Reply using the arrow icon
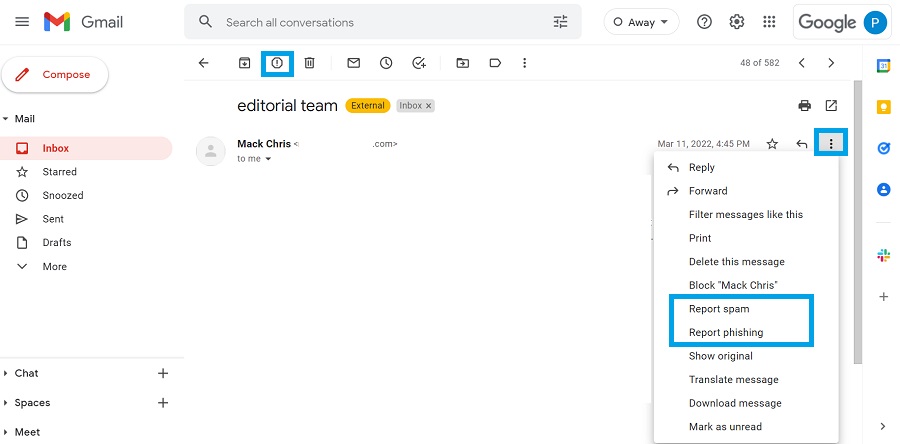 pos(802,144)
